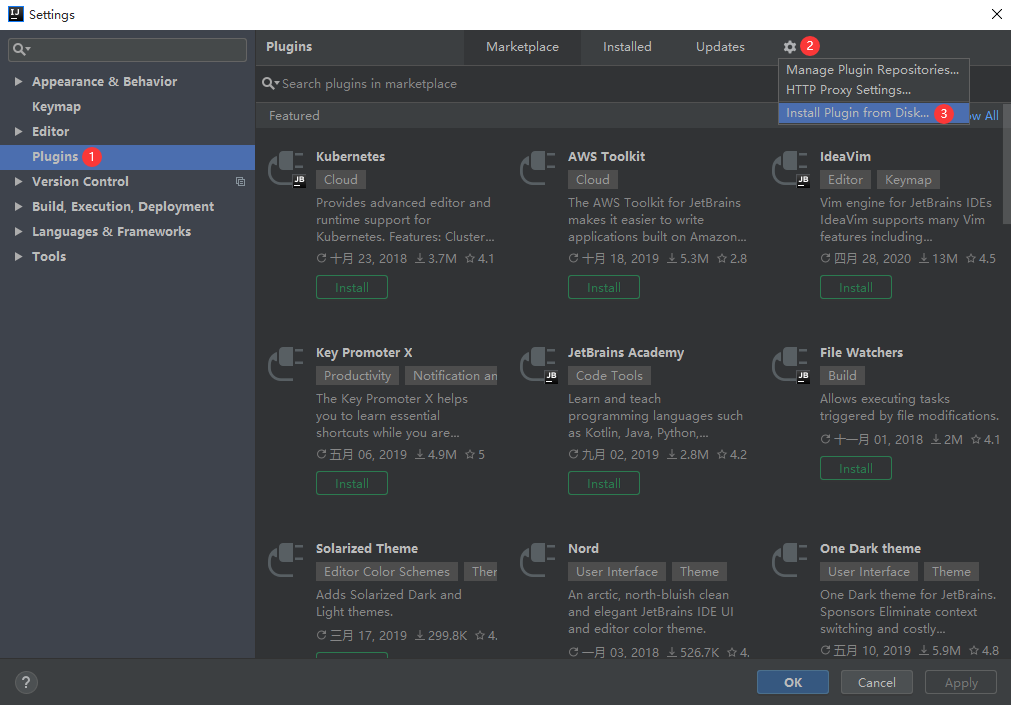1011x705 pixels.
Task: Click the Search plugins in marketplace field
Action: coord(516,84)
